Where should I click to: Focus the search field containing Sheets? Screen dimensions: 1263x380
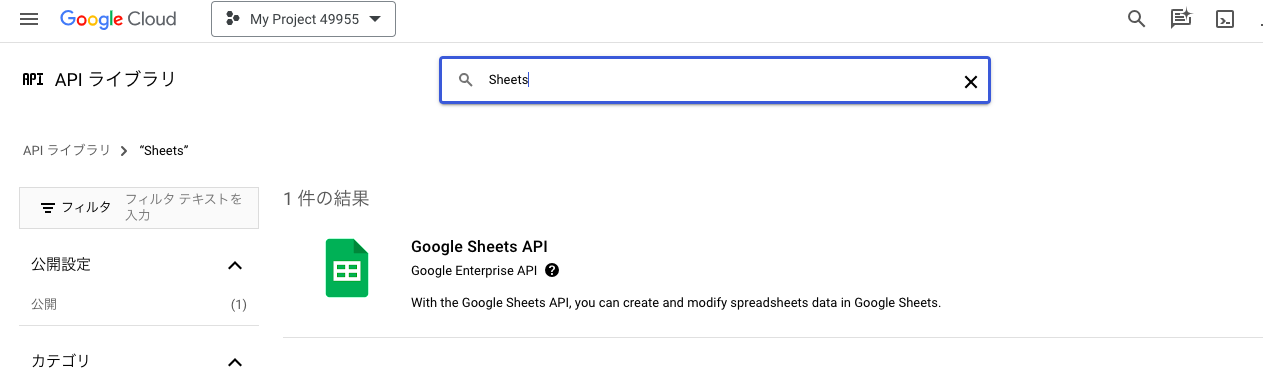click(x=715, y=80)
